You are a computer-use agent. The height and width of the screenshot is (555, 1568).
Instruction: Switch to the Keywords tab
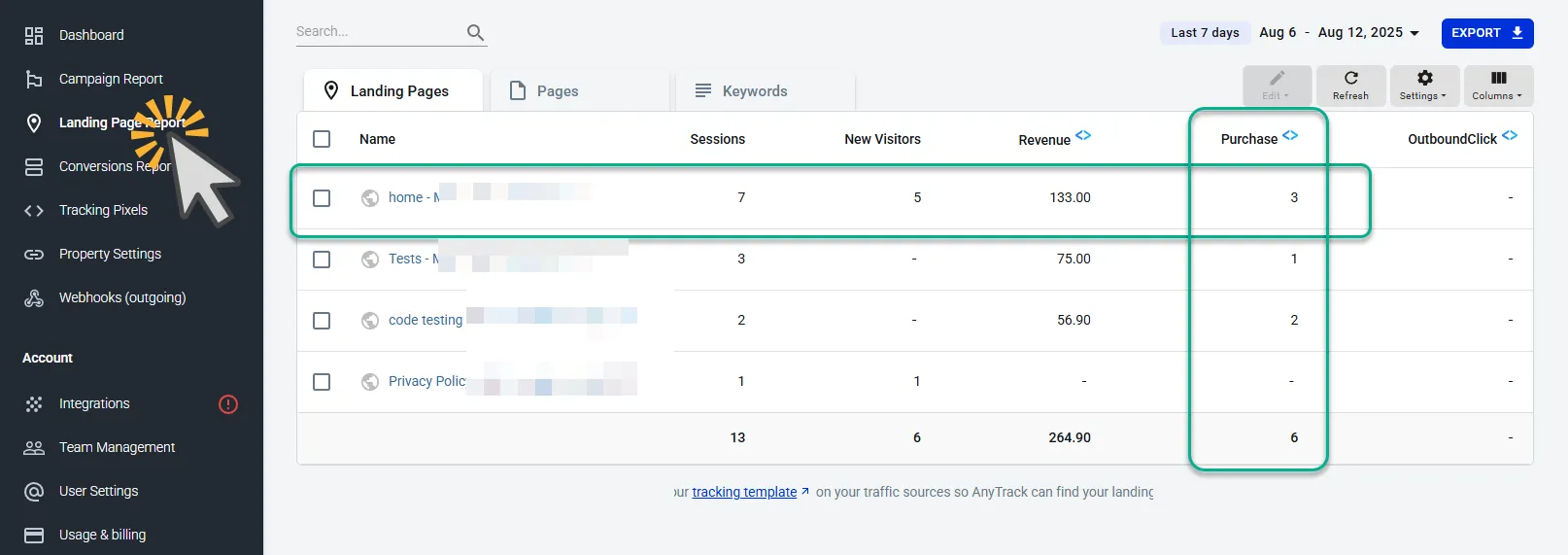(766, 90)
